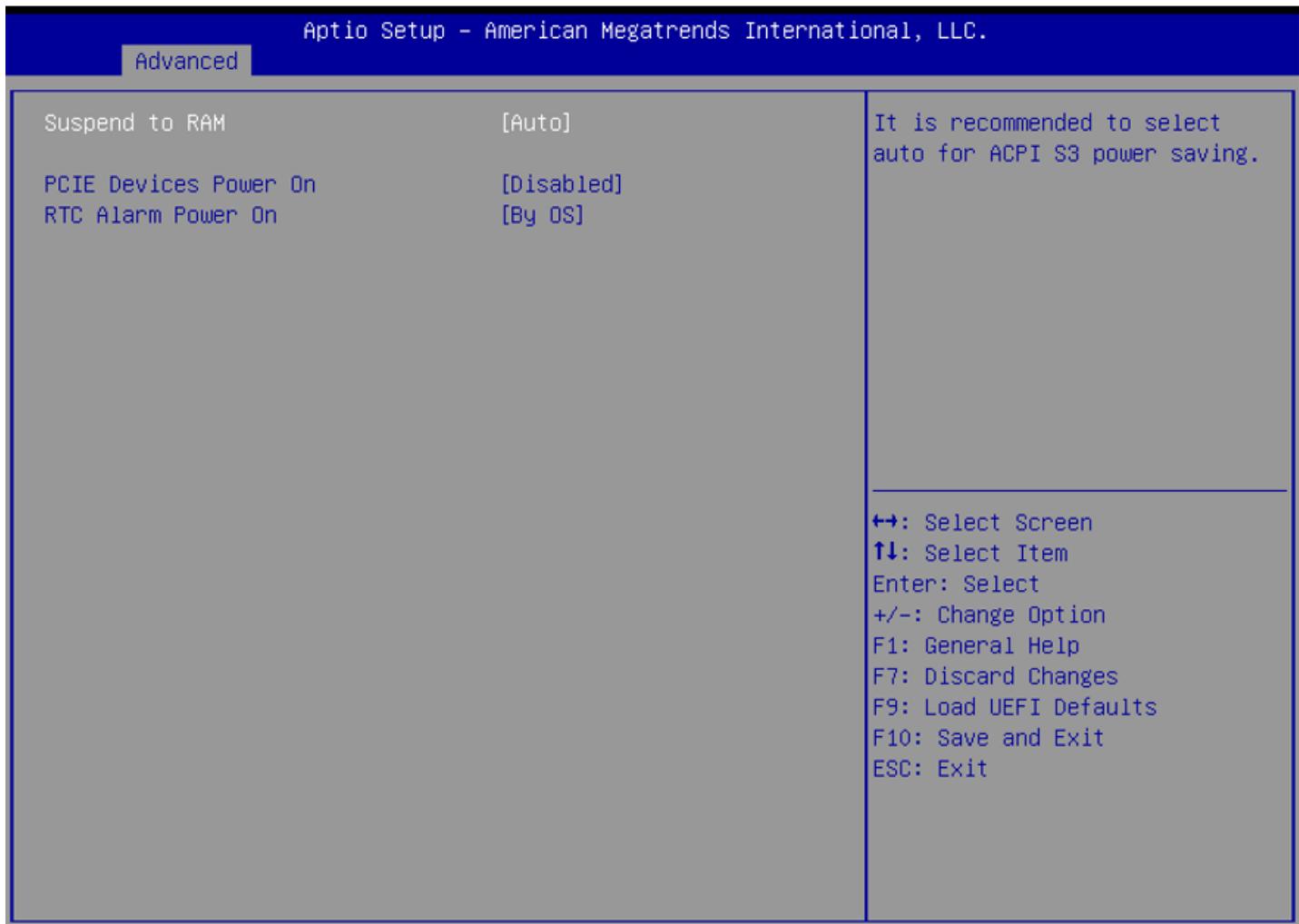
Task: Open the RTC Alarm By OS value
Action: [542, 215]
